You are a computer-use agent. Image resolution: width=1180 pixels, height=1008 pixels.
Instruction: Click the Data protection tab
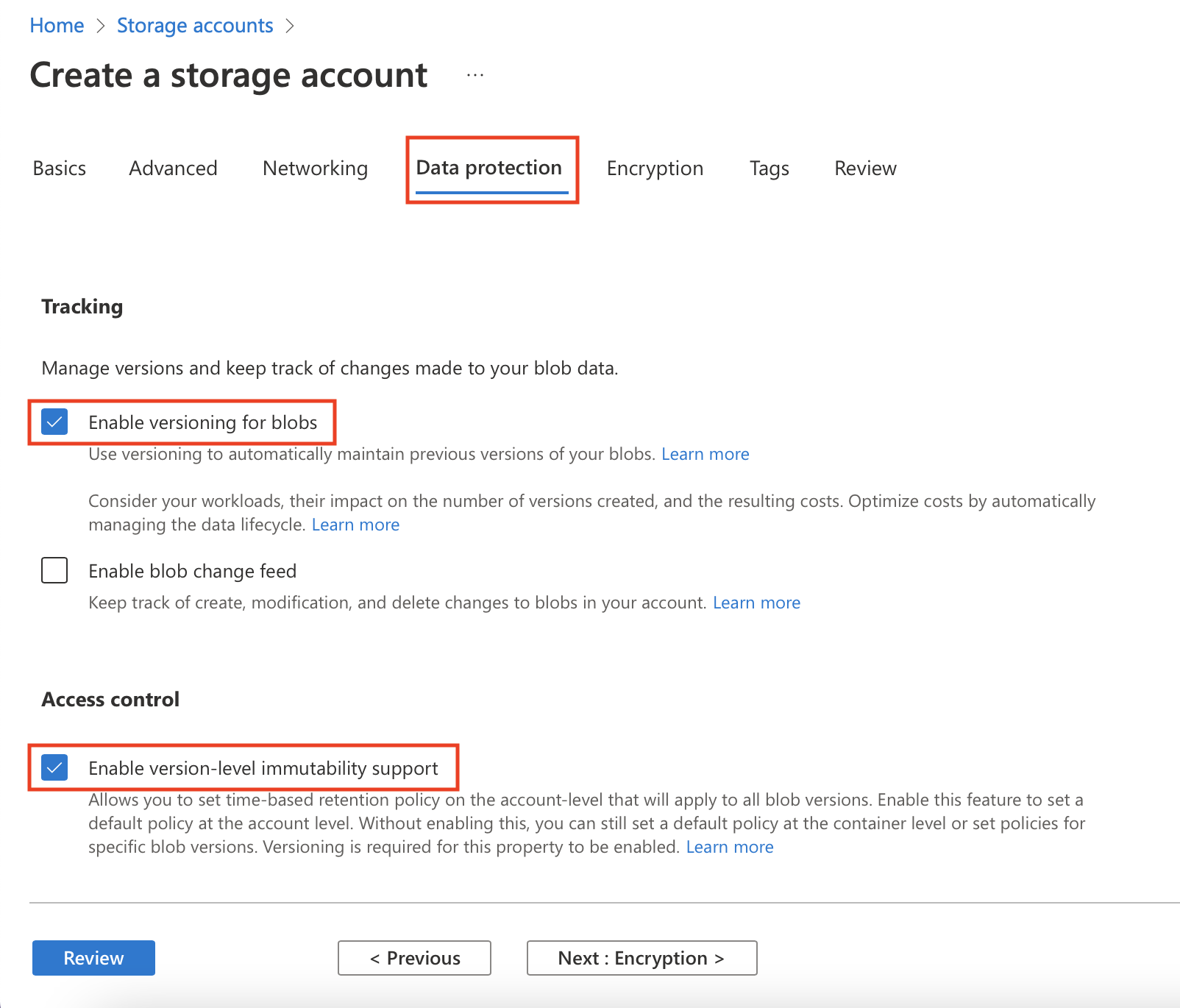[x=489, y=168]
